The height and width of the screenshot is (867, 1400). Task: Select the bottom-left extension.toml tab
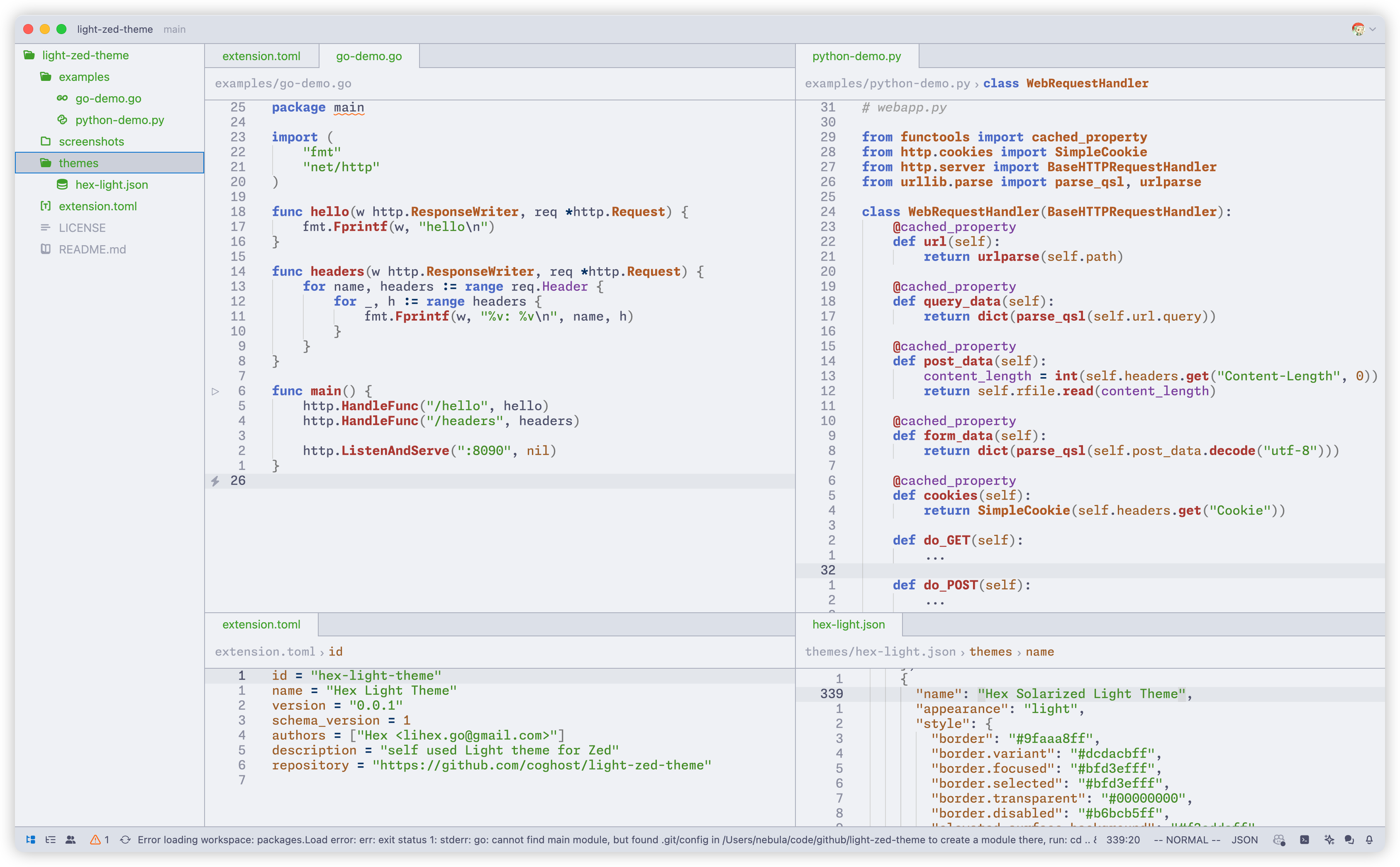coord(261,624)
